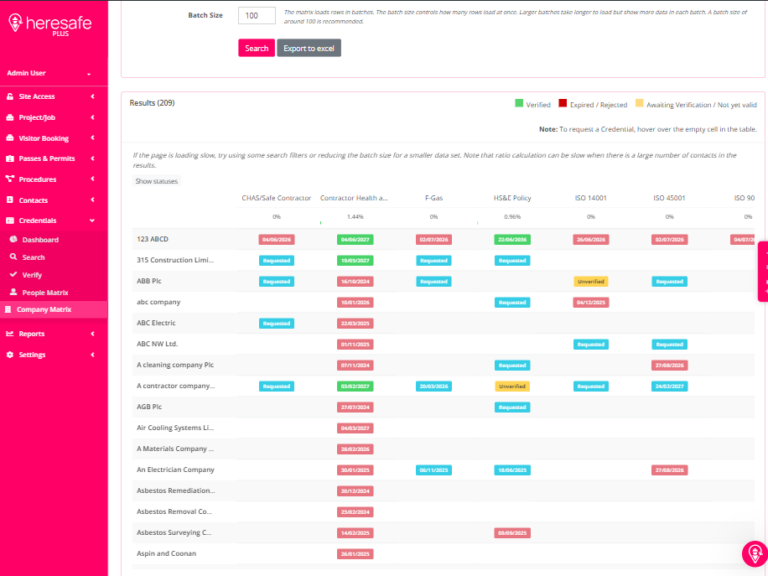Open the Dashboard menu item

click(40, 240)
